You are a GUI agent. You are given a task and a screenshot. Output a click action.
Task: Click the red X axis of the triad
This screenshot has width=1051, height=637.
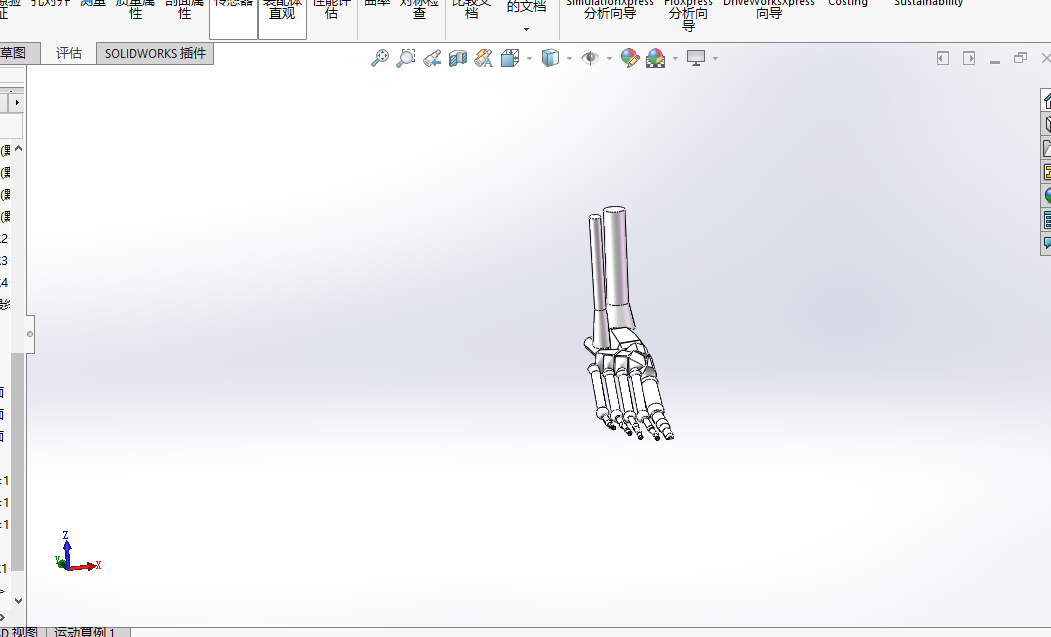[x=85, y=567]
